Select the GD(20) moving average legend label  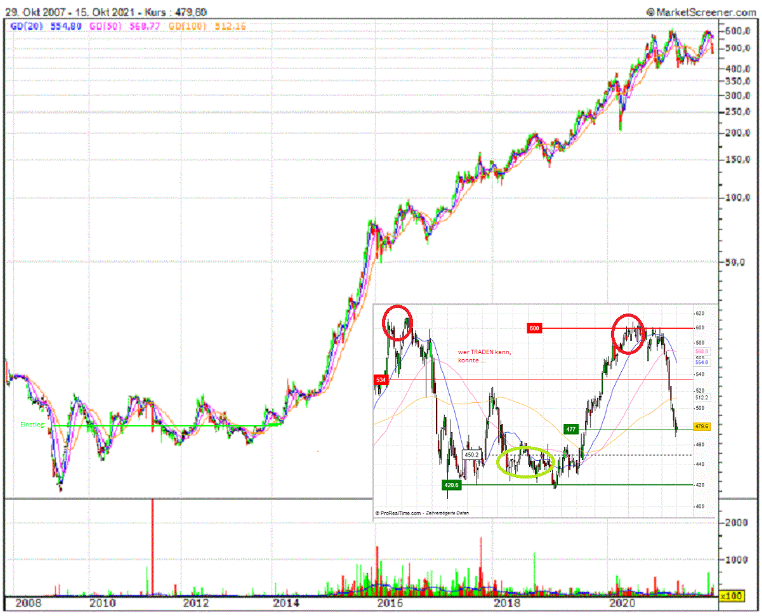click(27, 26)
